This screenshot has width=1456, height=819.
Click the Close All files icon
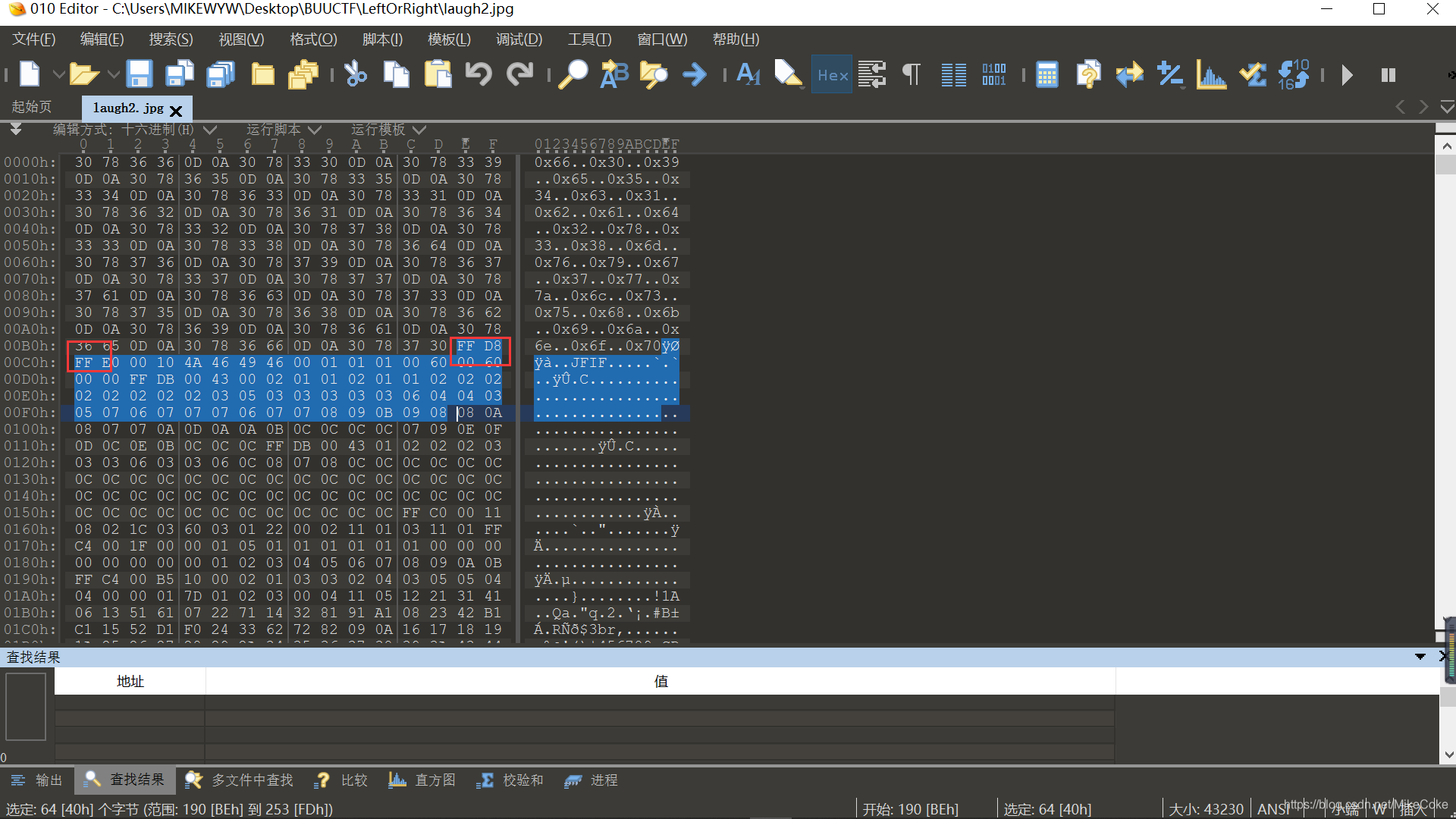pos(303,74)
